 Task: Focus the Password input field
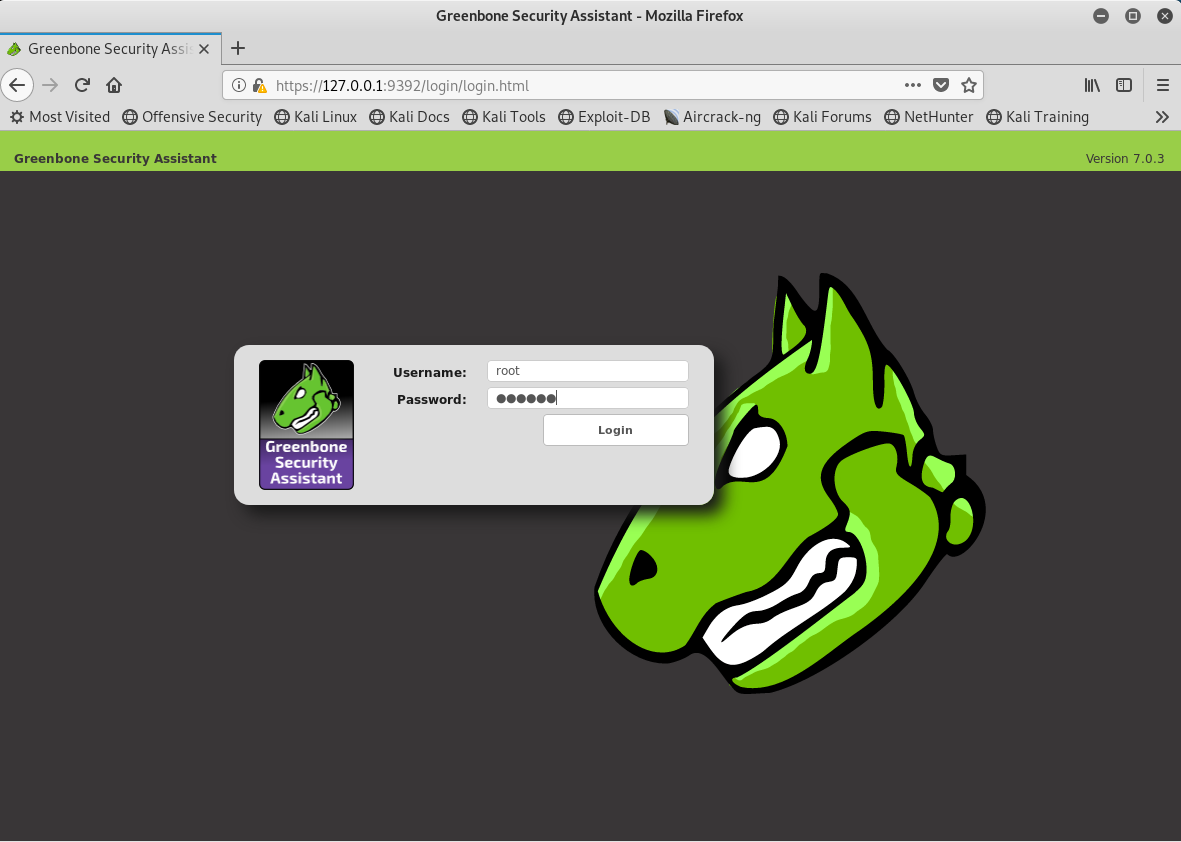click(587, 398)
